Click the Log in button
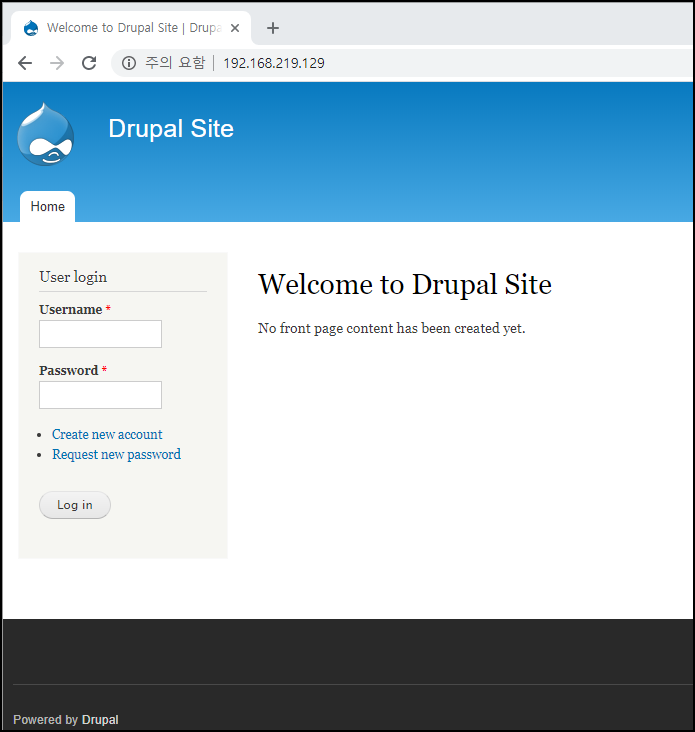This screenshot has width=695, height=732. click(75, 505)
